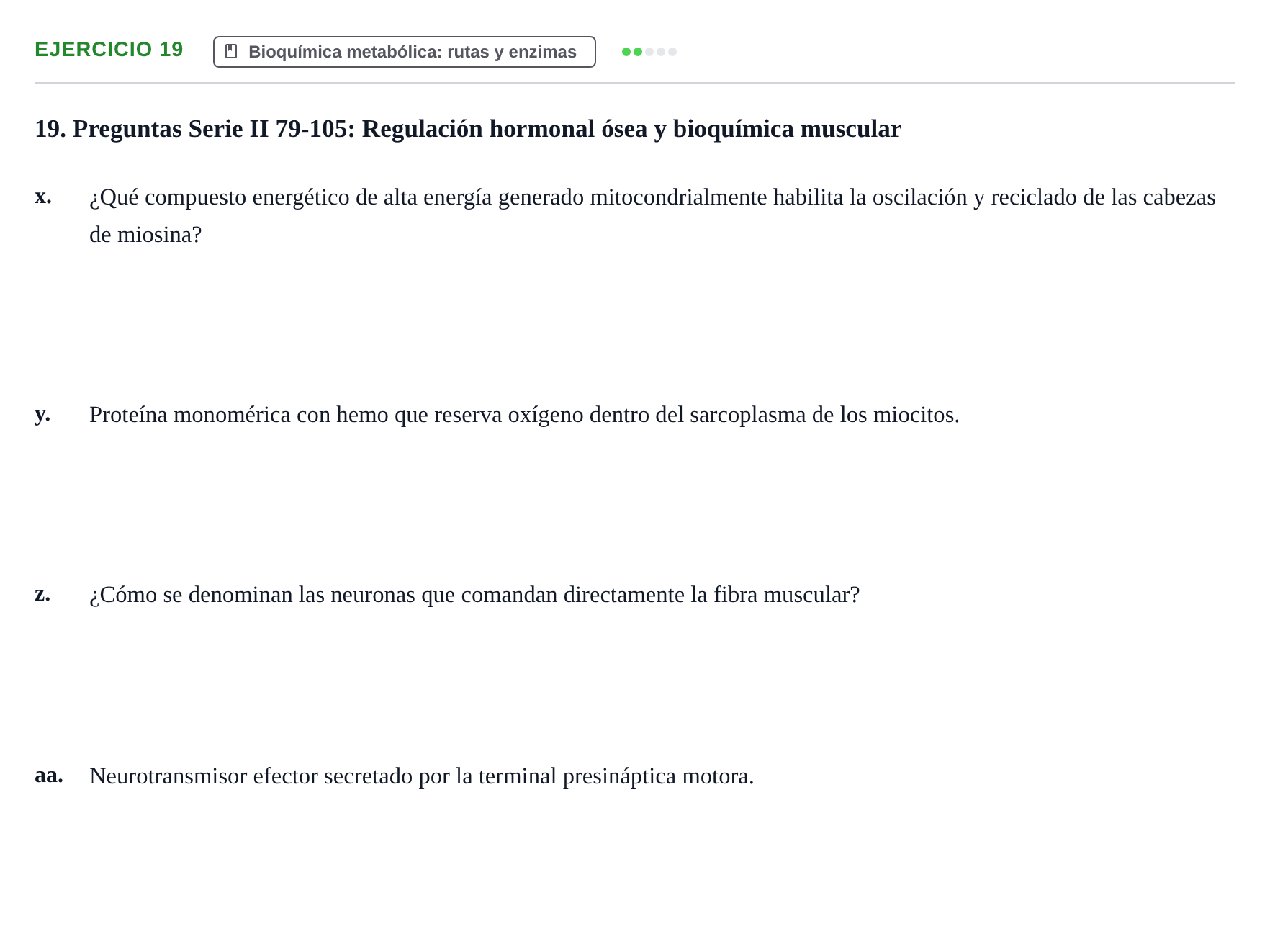The height and width of the screenshot is (952, 1270).
Task: Select question aa about neurotransmisor efector
Action: point(422,776)
